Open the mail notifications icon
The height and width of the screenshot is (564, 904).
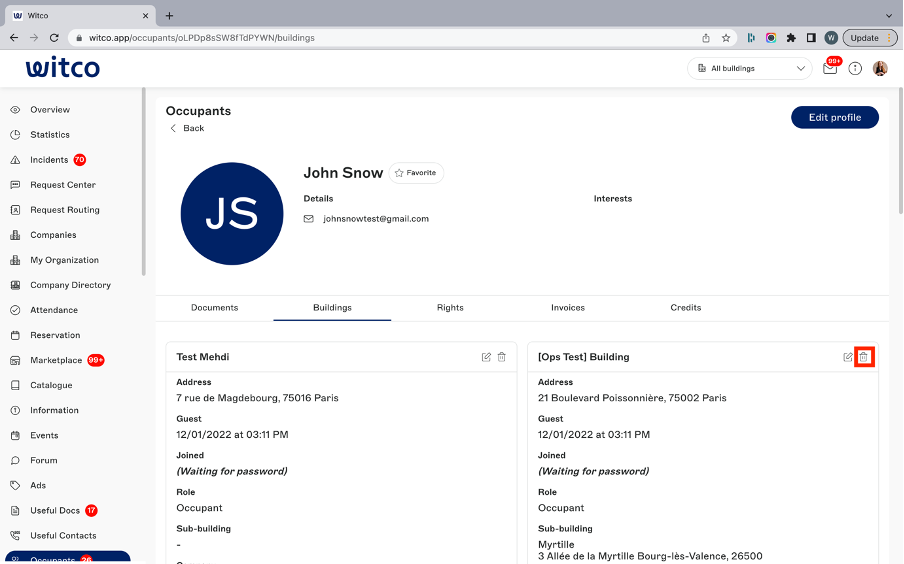pyautogui.click(x=830, y=68)
